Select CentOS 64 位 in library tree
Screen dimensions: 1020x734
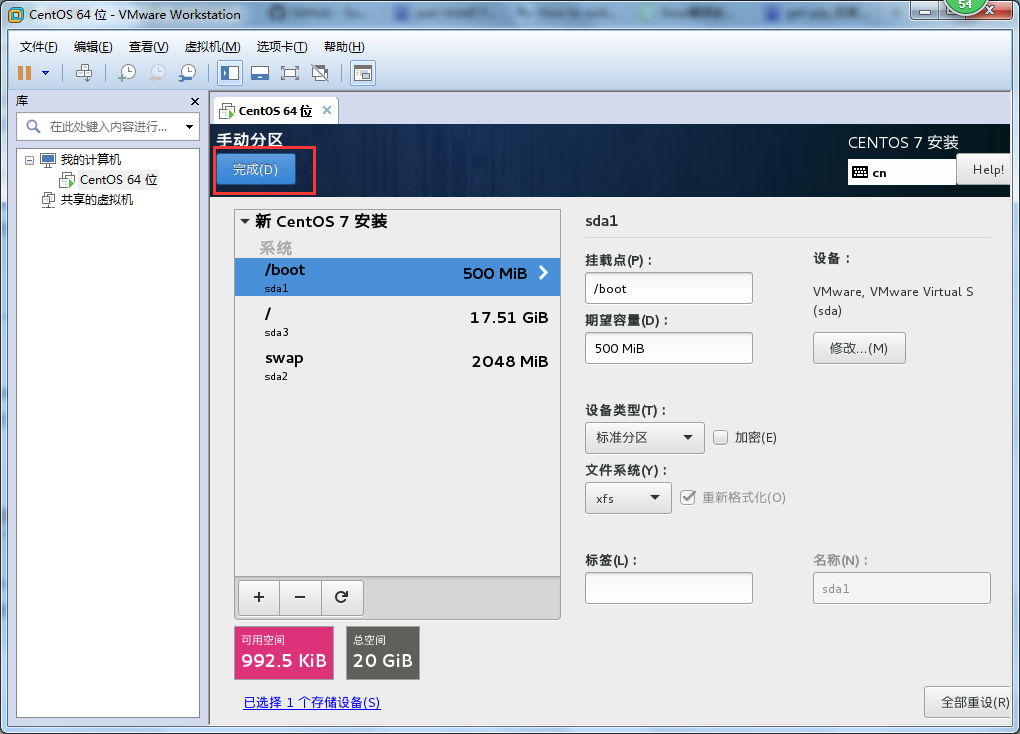(x=118, y=180)
